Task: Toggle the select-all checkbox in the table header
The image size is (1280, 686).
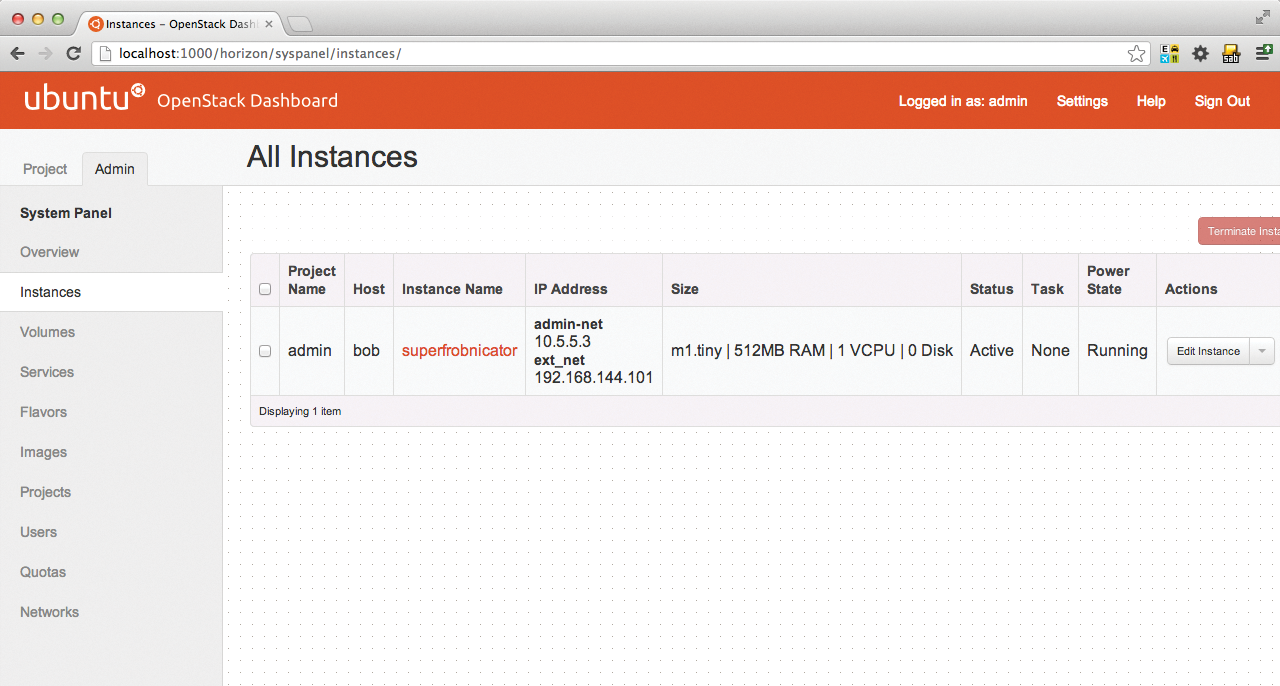Action: click(265, 289)
